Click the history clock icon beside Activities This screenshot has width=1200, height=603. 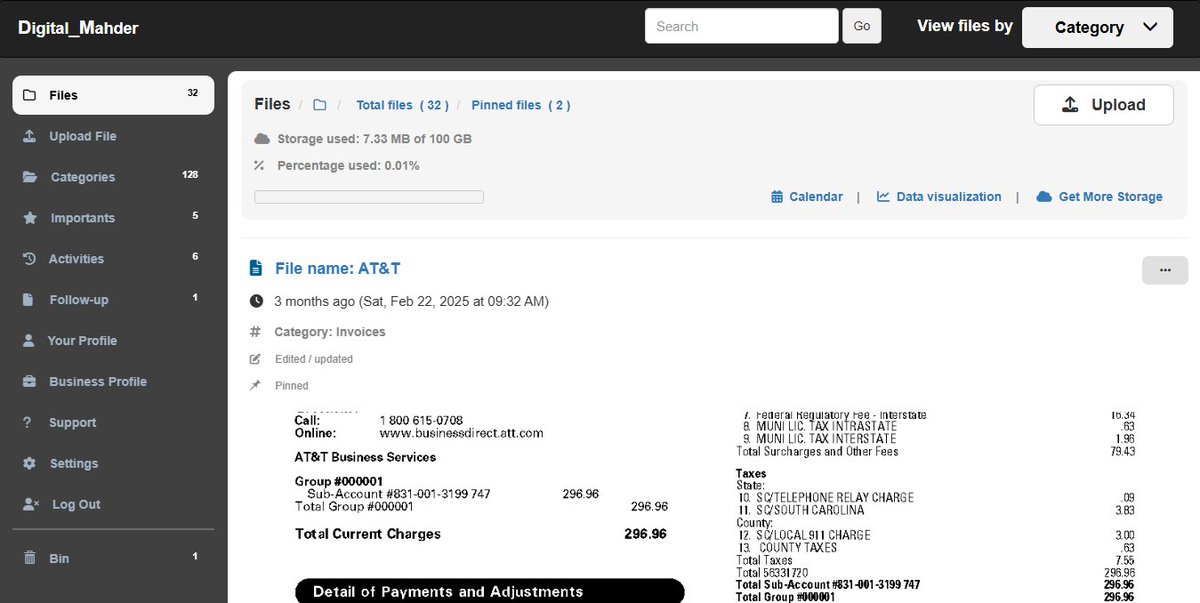click(29, 259)
